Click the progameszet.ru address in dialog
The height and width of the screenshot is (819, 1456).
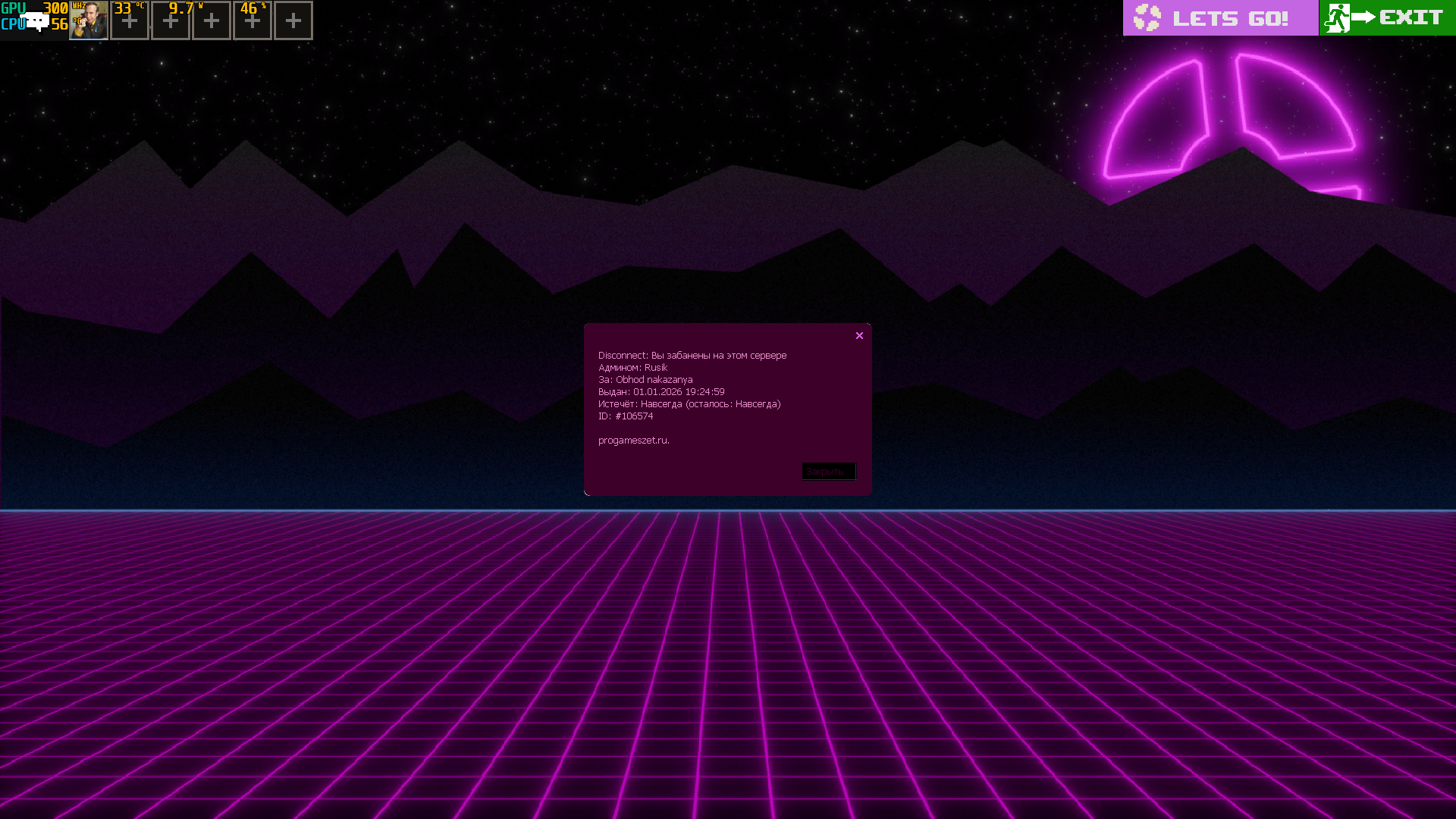[633, 441]
